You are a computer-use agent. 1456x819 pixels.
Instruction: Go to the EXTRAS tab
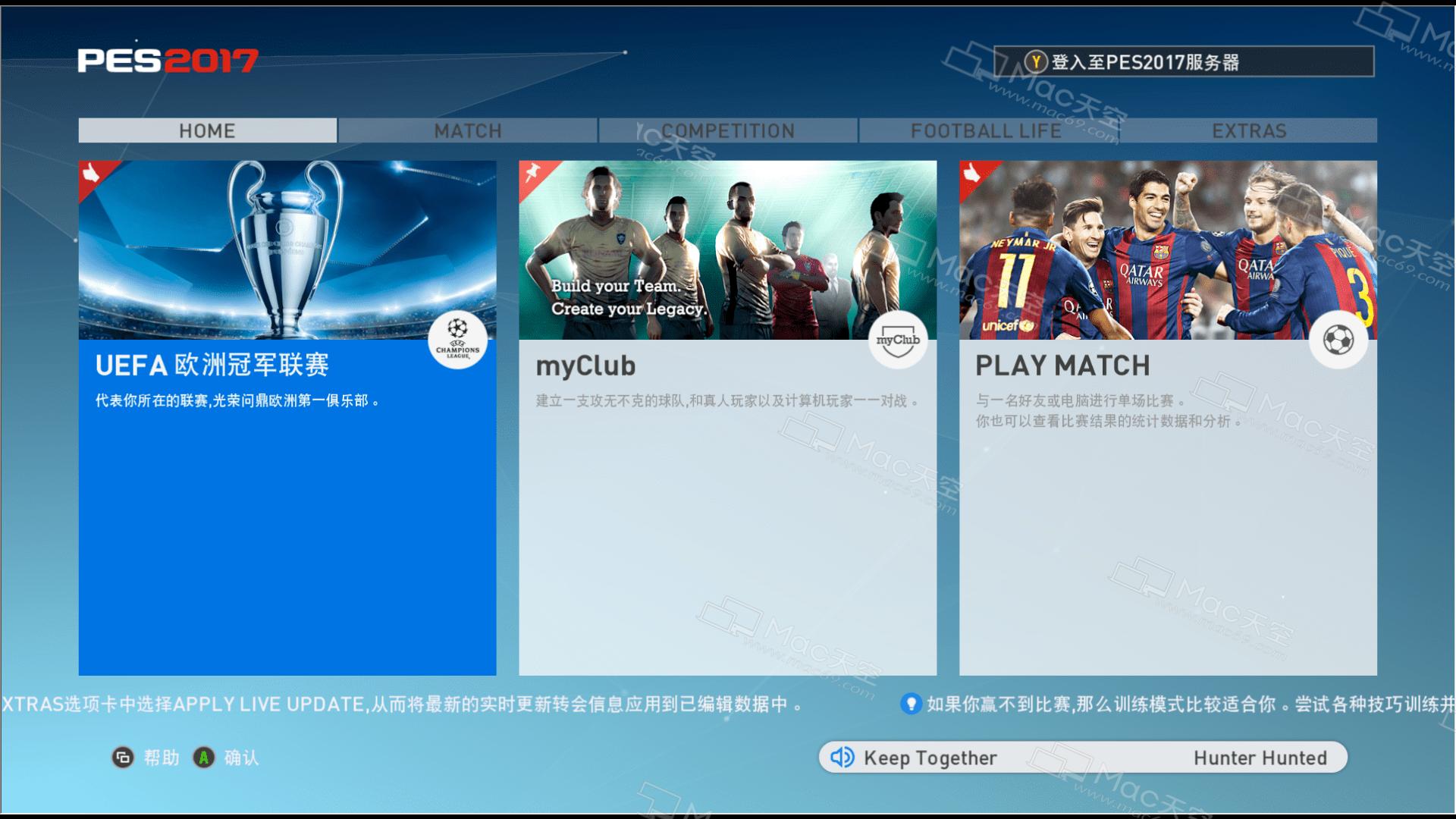pos(1249,130)
